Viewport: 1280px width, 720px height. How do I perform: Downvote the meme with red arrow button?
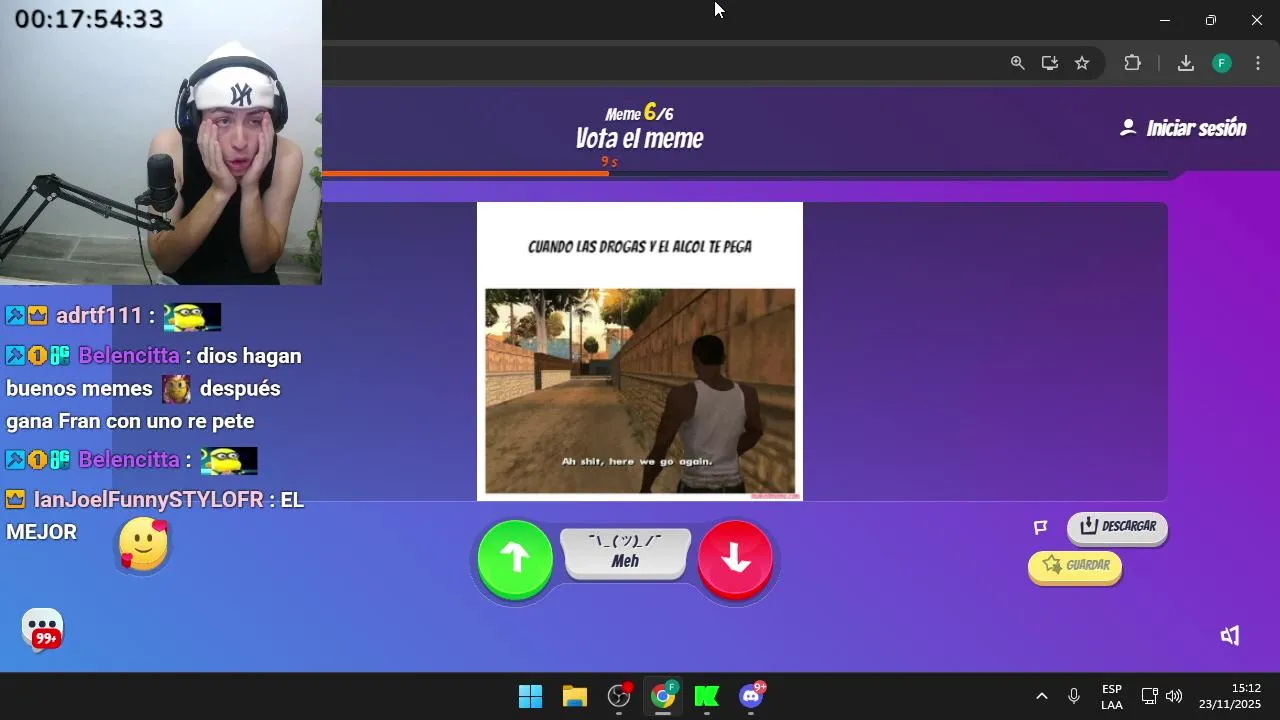click(x=736, y=559)
